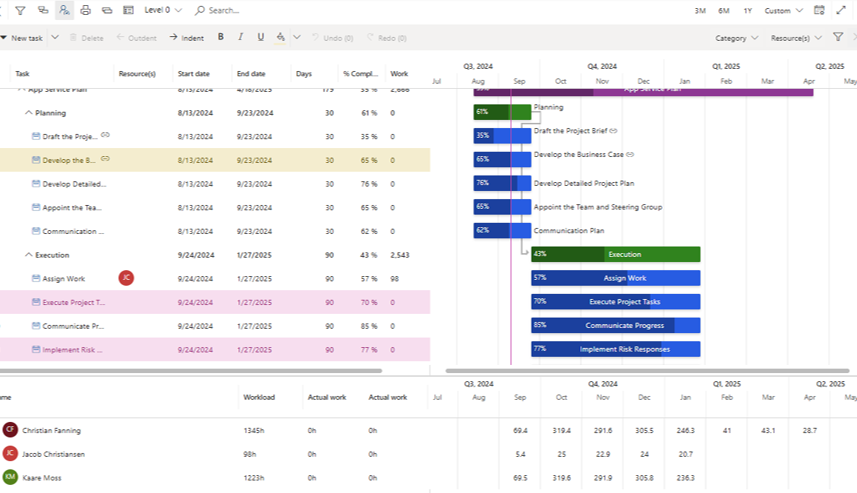Open the Level 0 dropdown

[163, 10]
